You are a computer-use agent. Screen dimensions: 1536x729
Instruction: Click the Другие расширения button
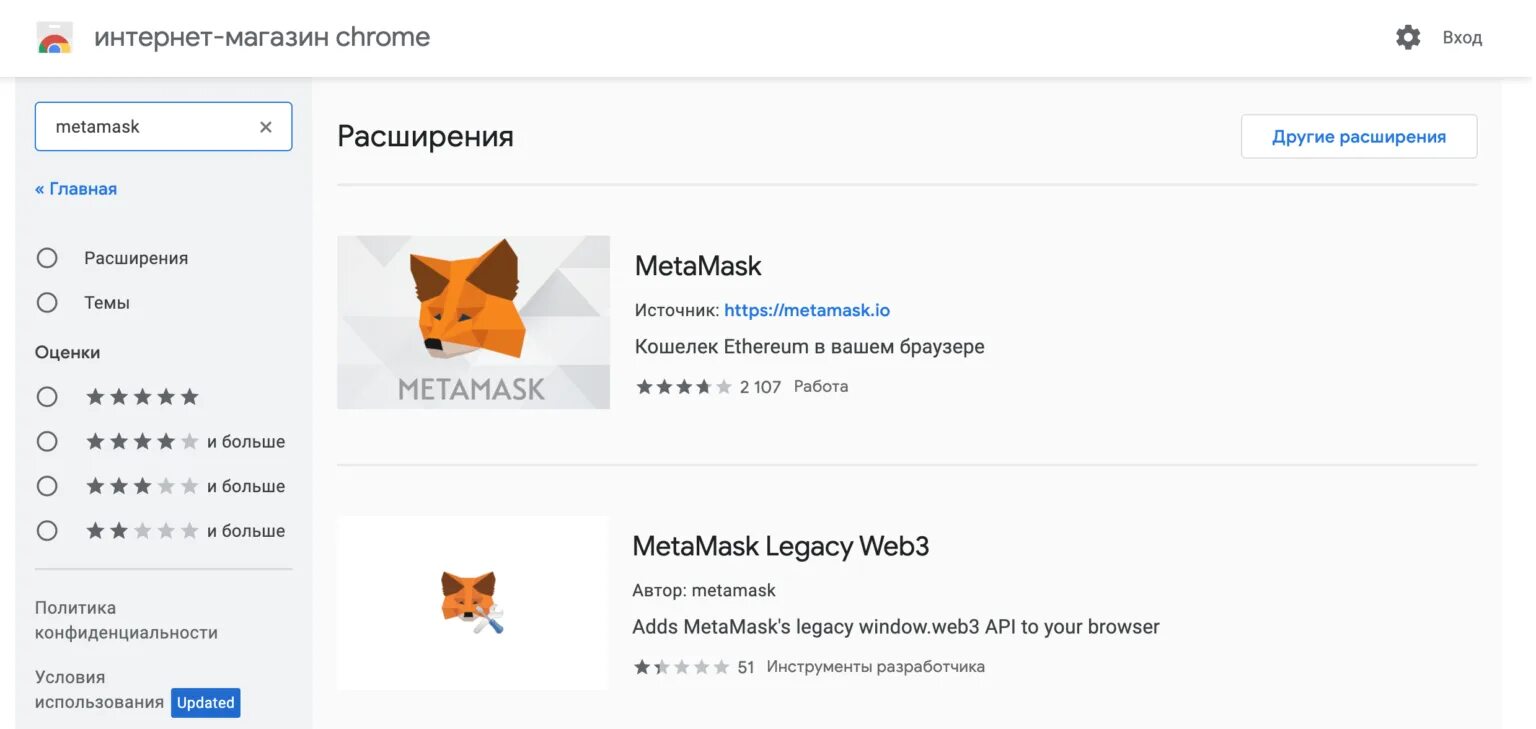tap(1358, 137)
